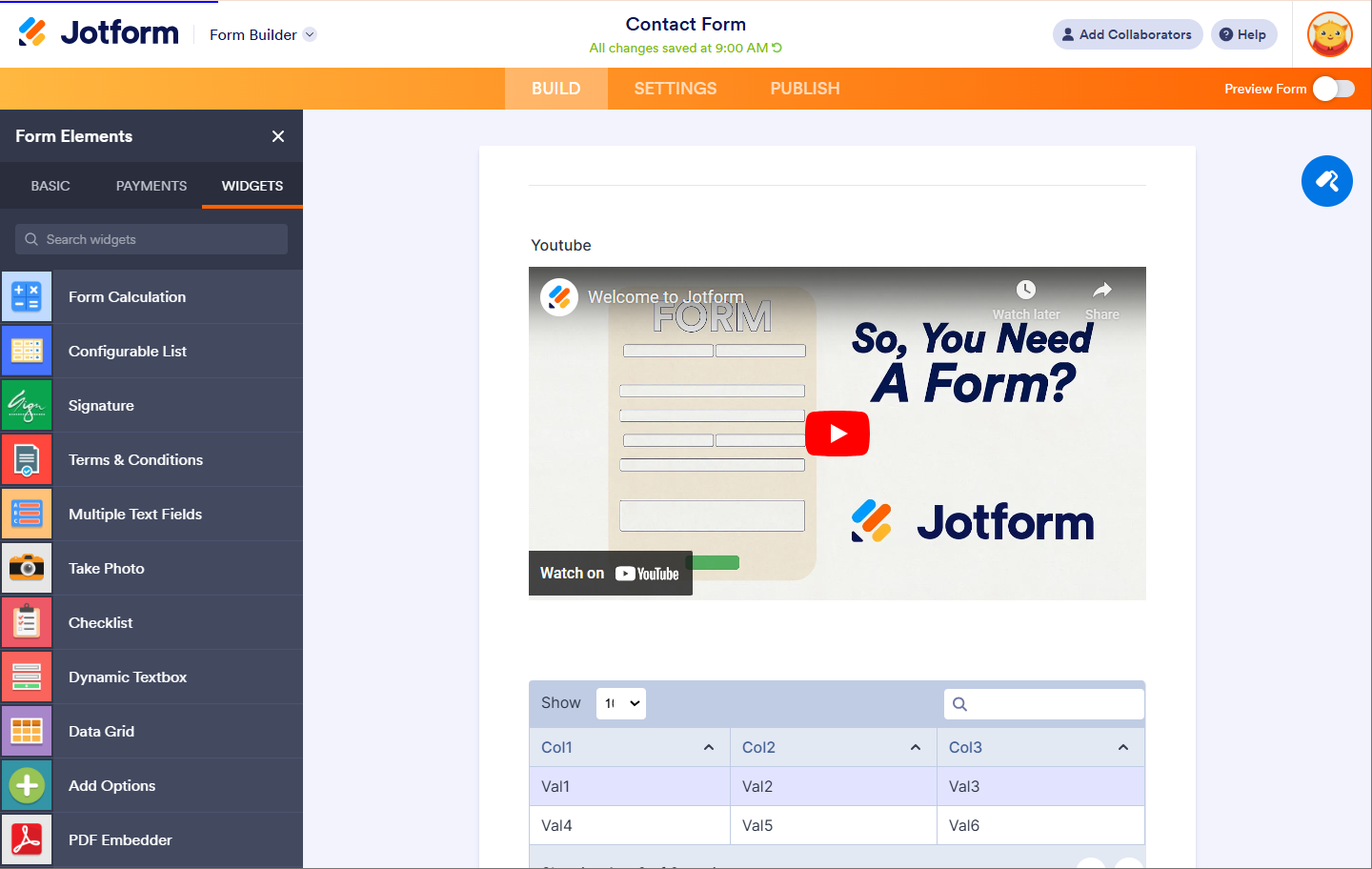Click the Checklist widget icon
1372x869 pixels.
pyautogui.click(x=27, y=622)
